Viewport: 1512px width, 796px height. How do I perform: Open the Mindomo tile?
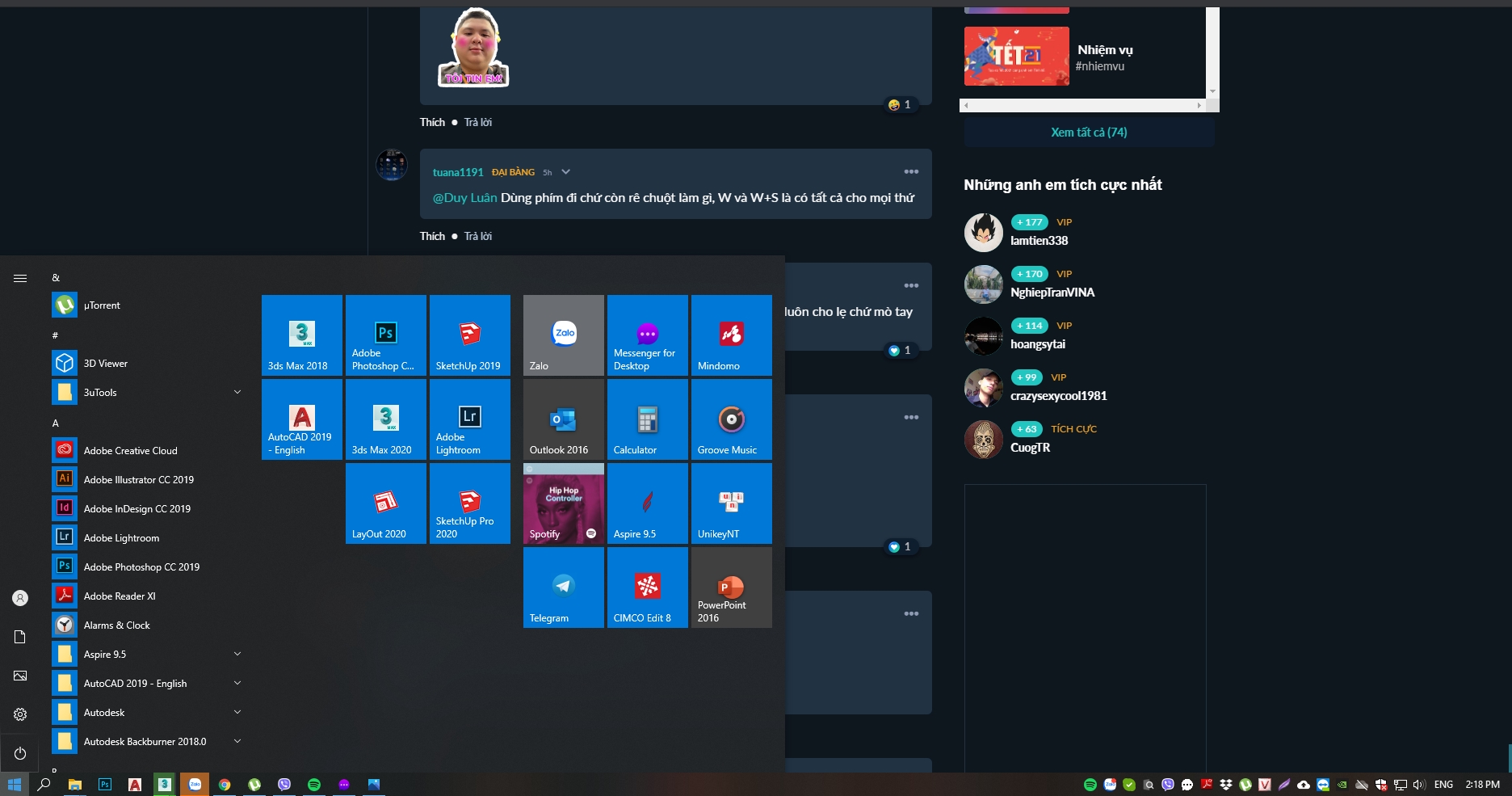732,335
